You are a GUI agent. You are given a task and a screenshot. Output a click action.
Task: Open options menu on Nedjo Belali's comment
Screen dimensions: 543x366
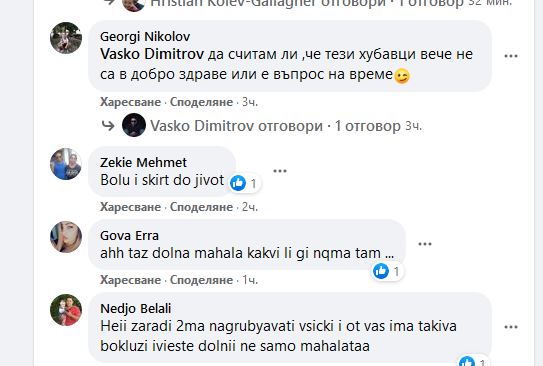coord(511,327)
